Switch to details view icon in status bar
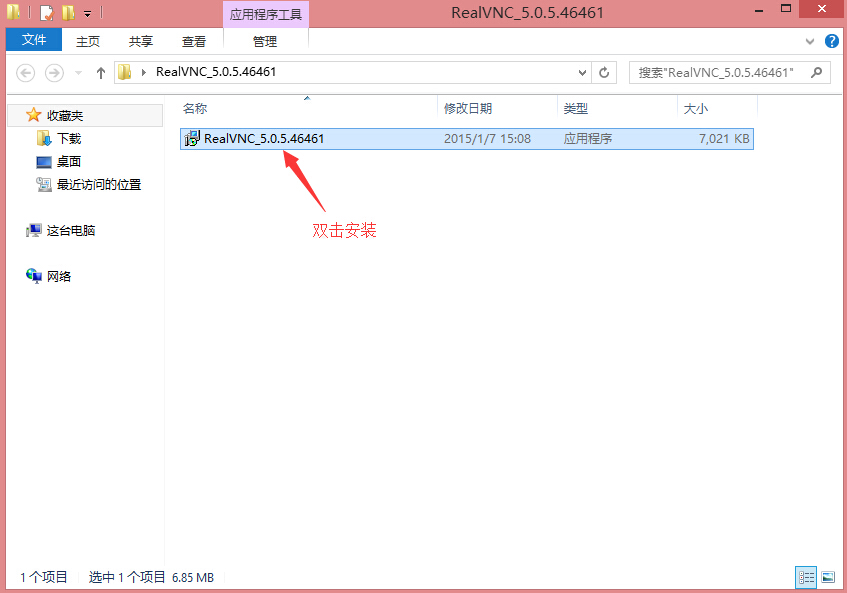Image resolution: width=847 pixels, height=593 pixels. click(806, 577)
